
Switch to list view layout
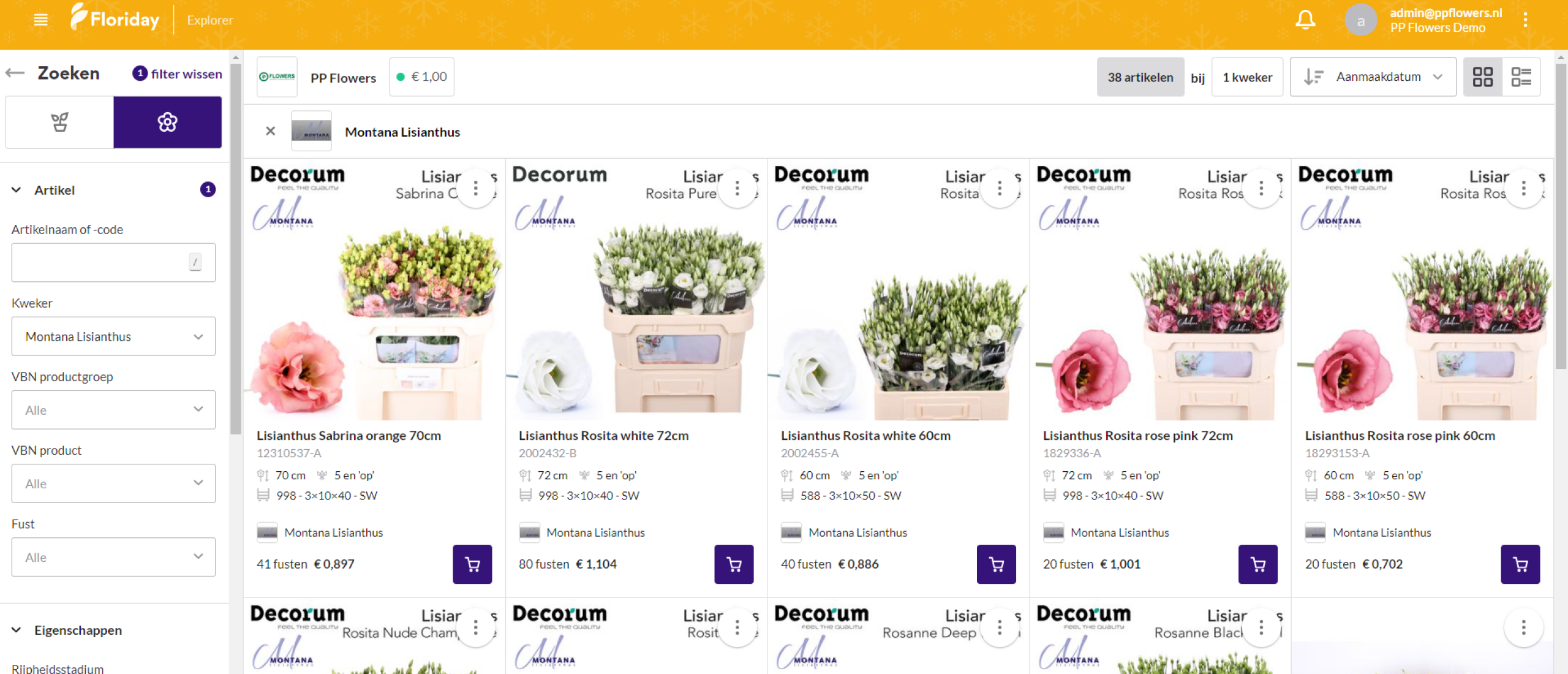1521,77
